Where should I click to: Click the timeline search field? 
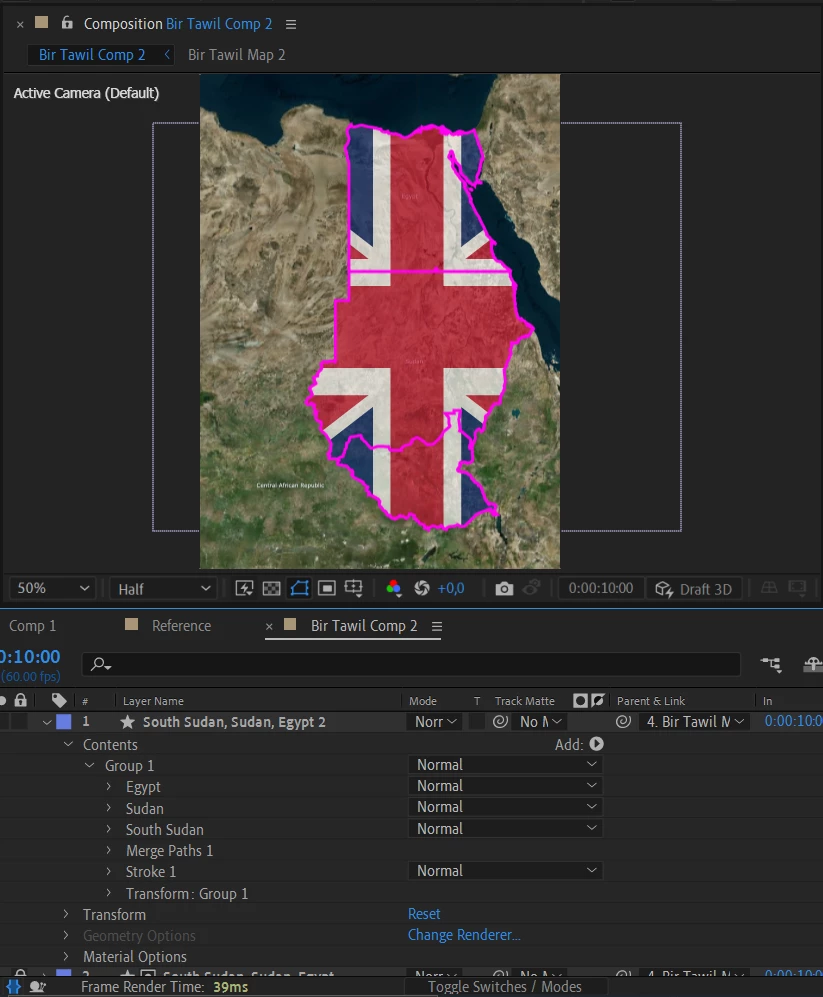coord(411,664)
